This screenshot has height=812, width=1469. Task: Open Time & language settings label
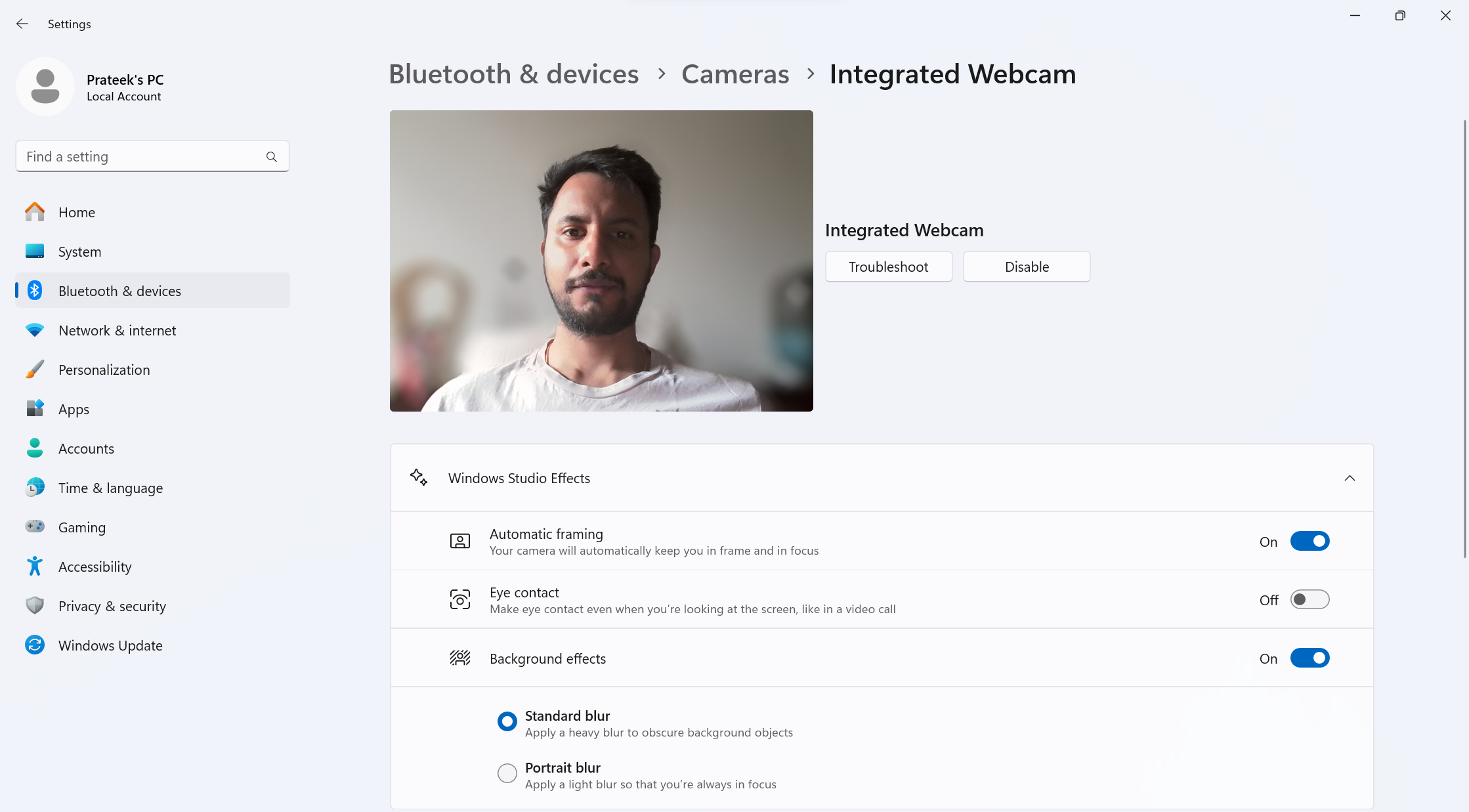110,488
